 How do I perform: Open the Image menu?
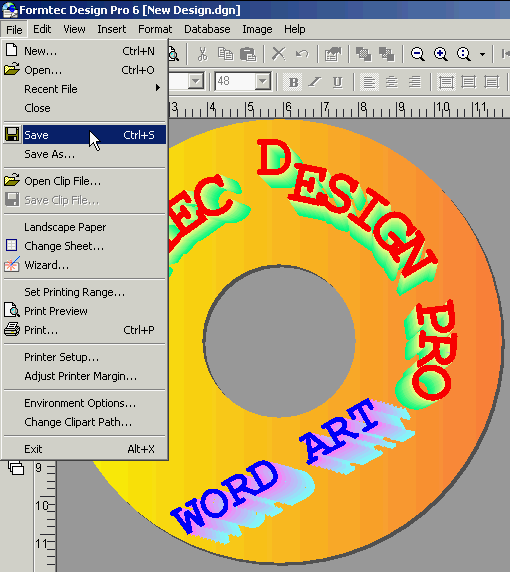point(257,29)
